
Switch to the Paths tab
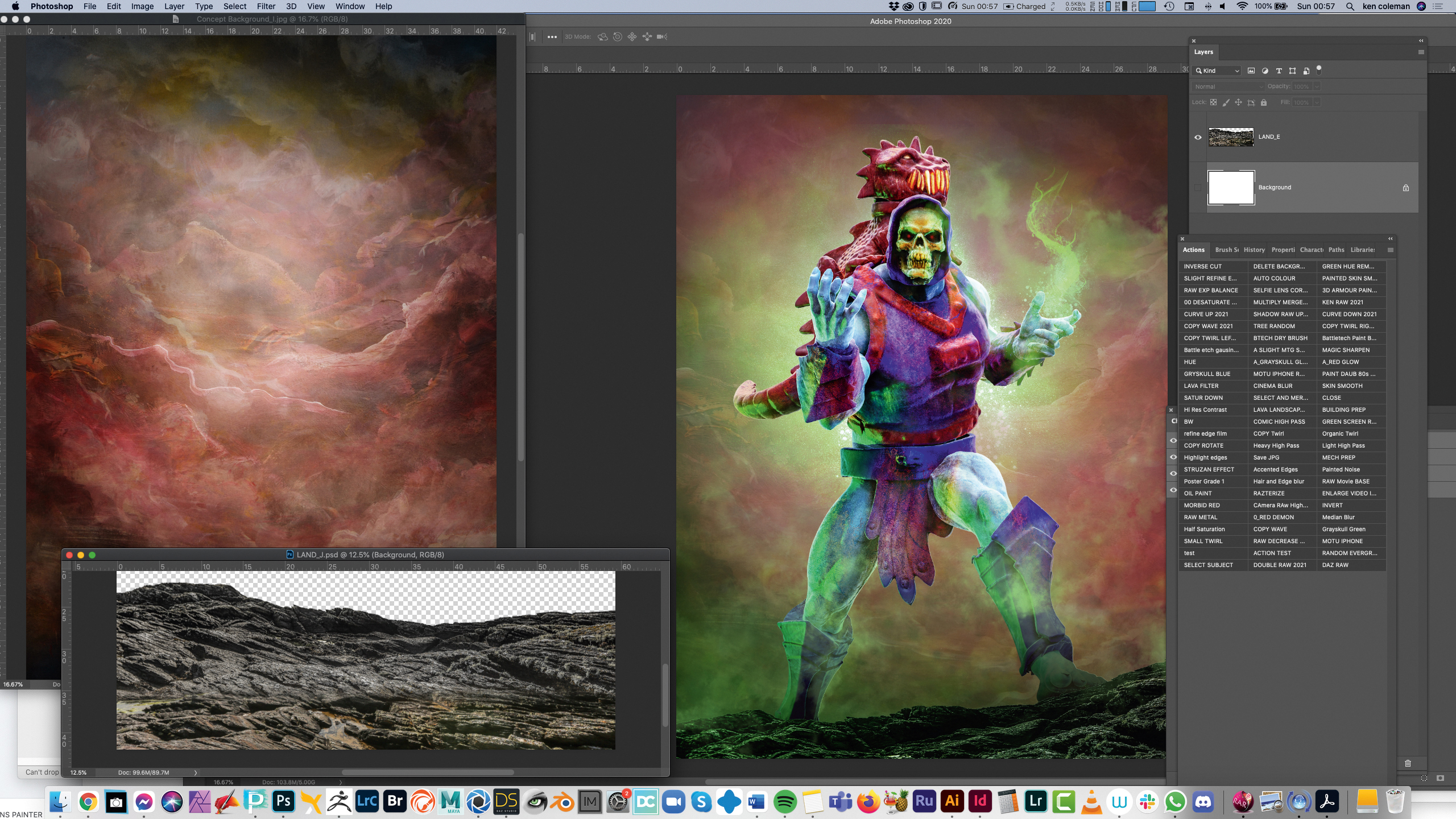point(1336,250)
